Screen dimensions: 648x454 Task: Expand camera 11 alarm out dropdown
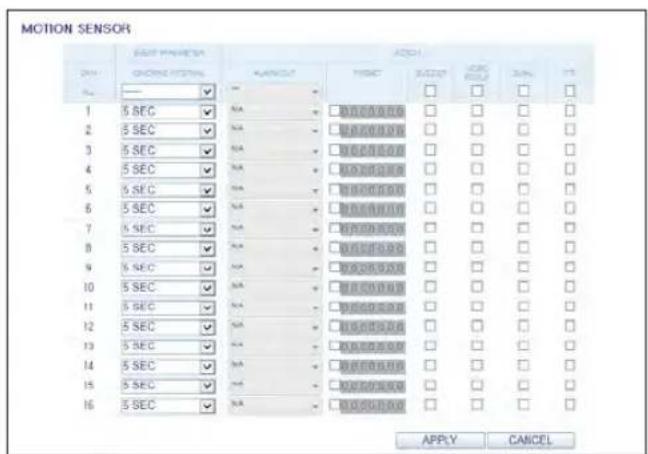point(275,308)
